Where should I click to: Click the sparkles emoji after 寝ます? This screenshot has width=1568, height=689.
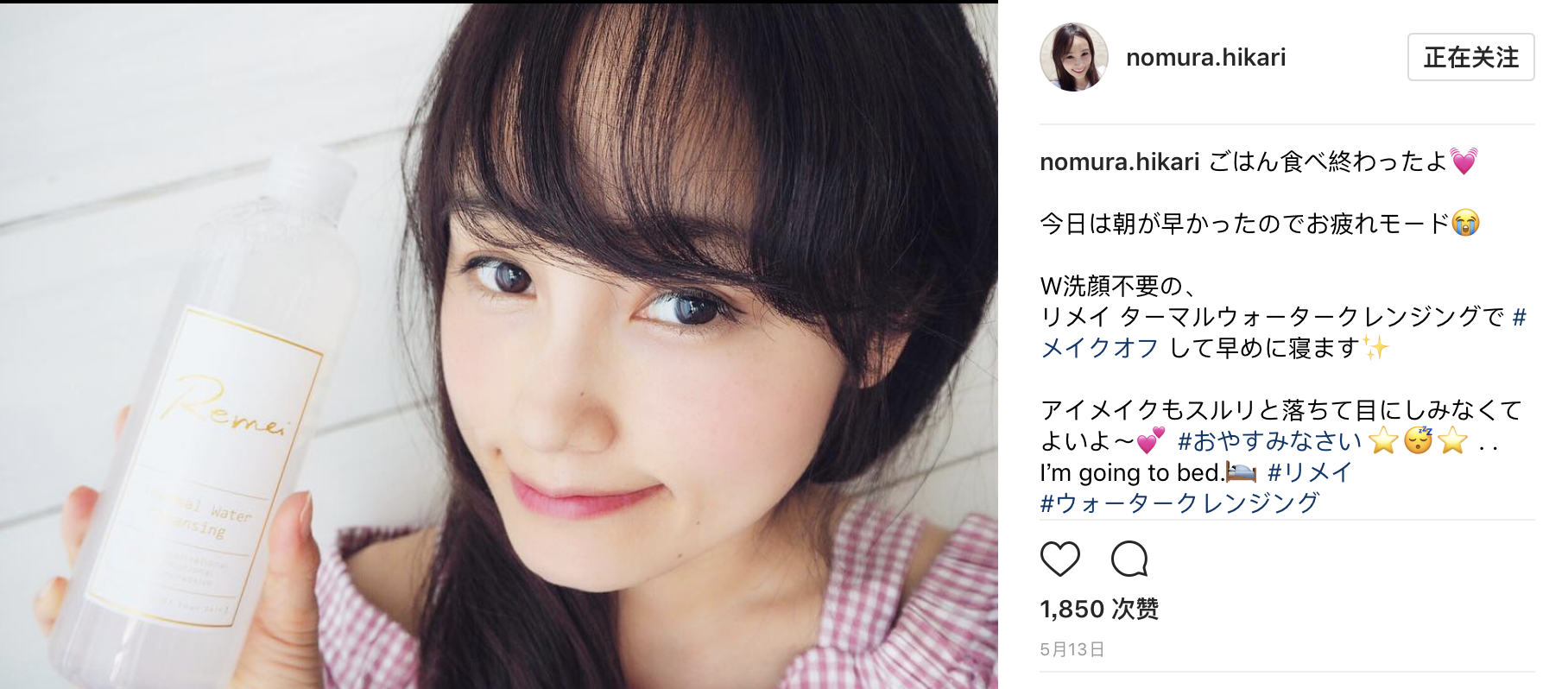point(1376,347)
